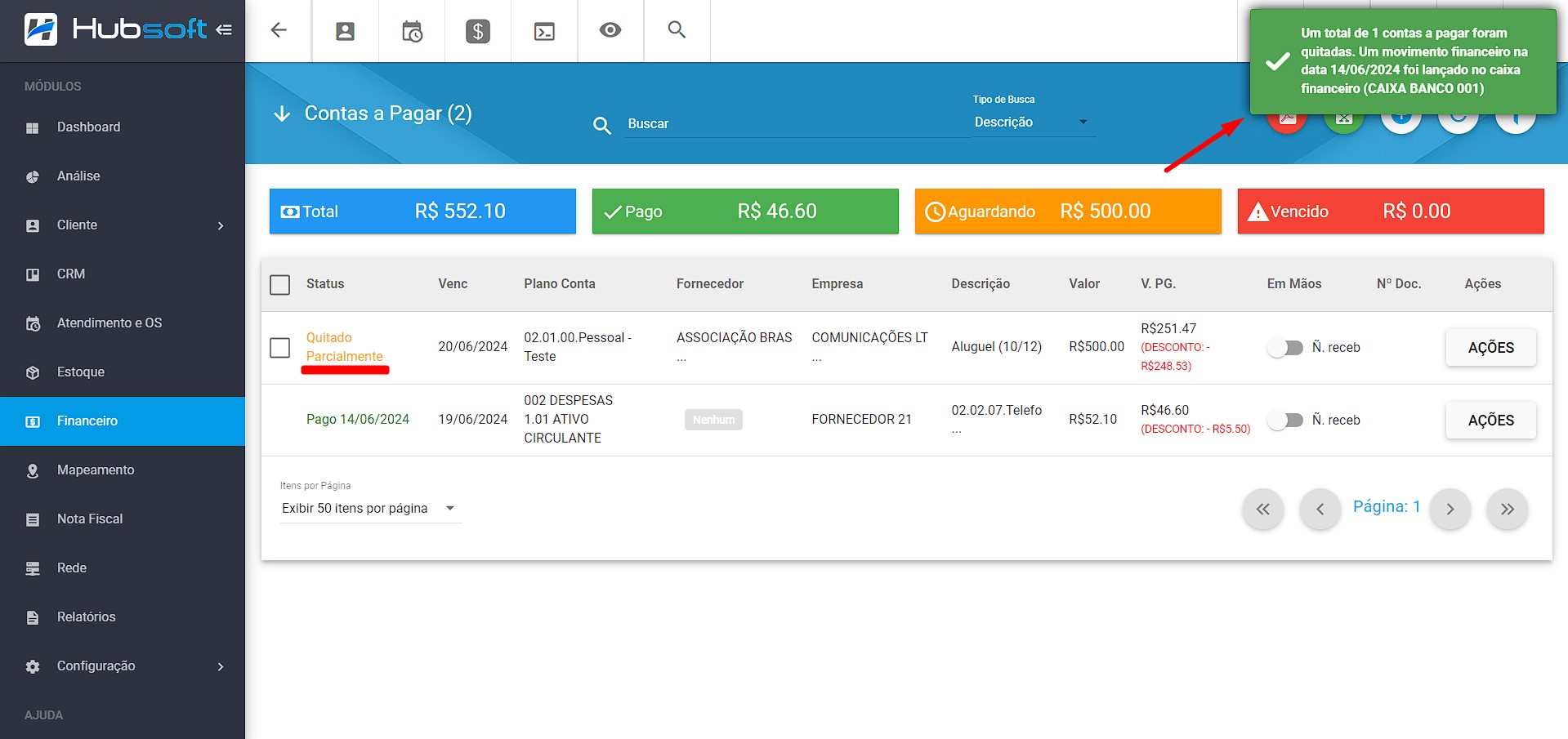Viewport: 1568px width, 739px height.
Task: Open the calendar clock toolbar icon
Action: 412,31
